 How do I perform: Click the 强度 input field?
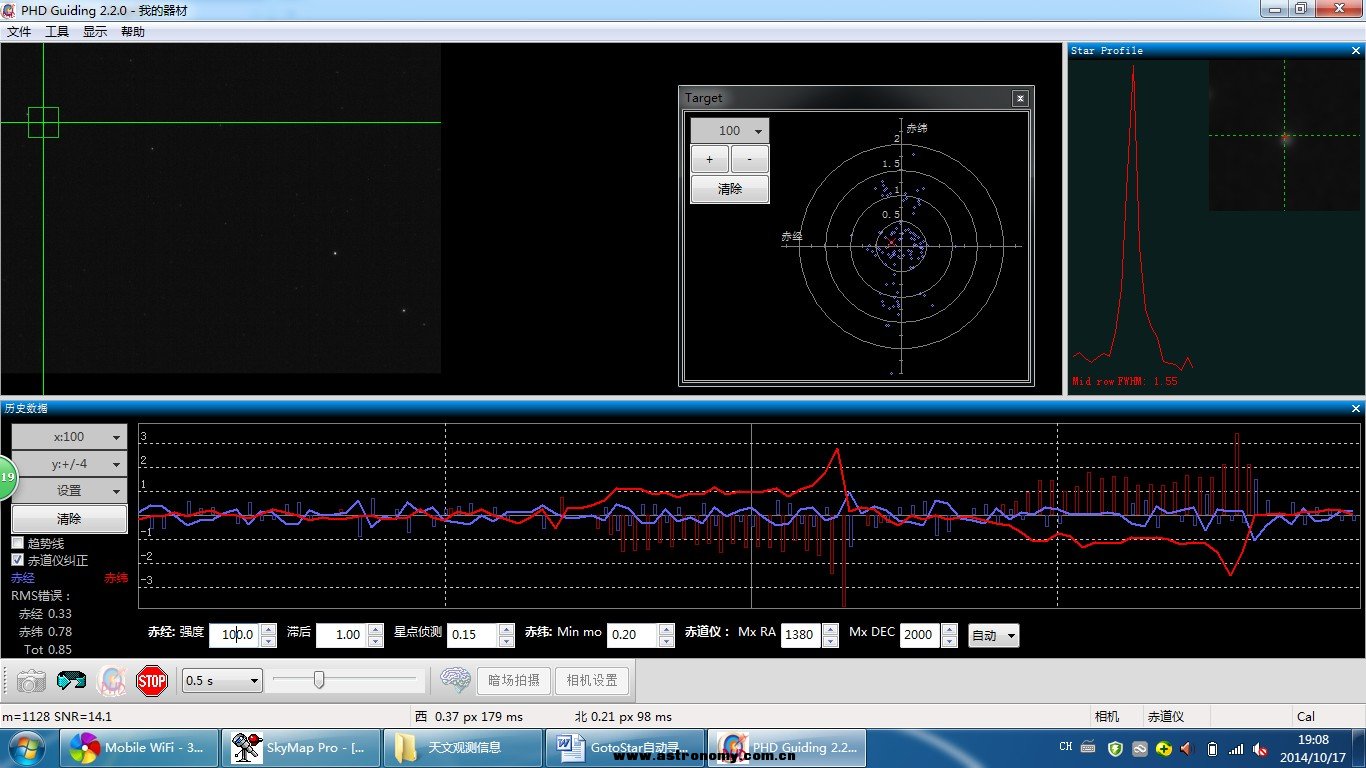[x=235, y=635]
